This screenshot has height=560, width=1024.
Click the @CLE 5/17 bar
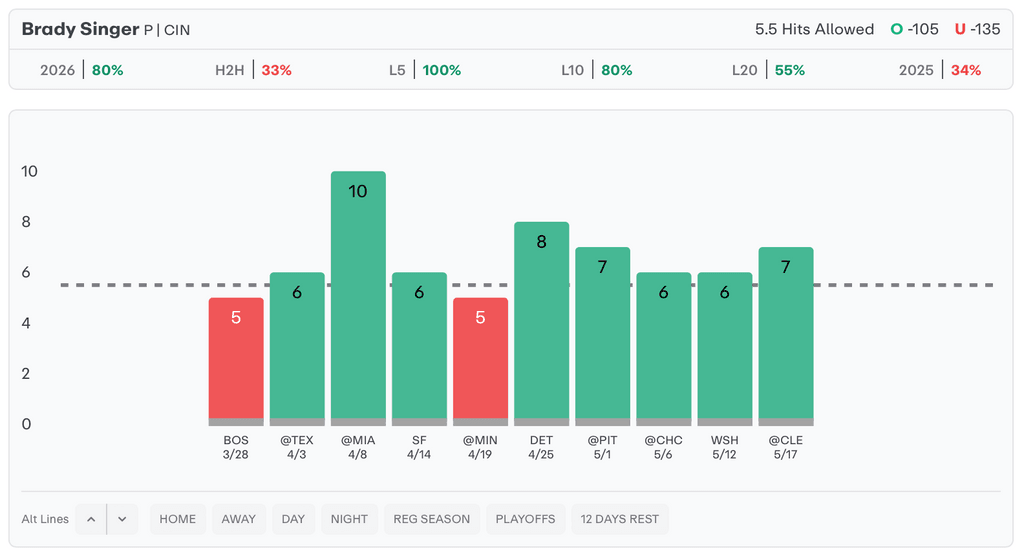(786, 337)
